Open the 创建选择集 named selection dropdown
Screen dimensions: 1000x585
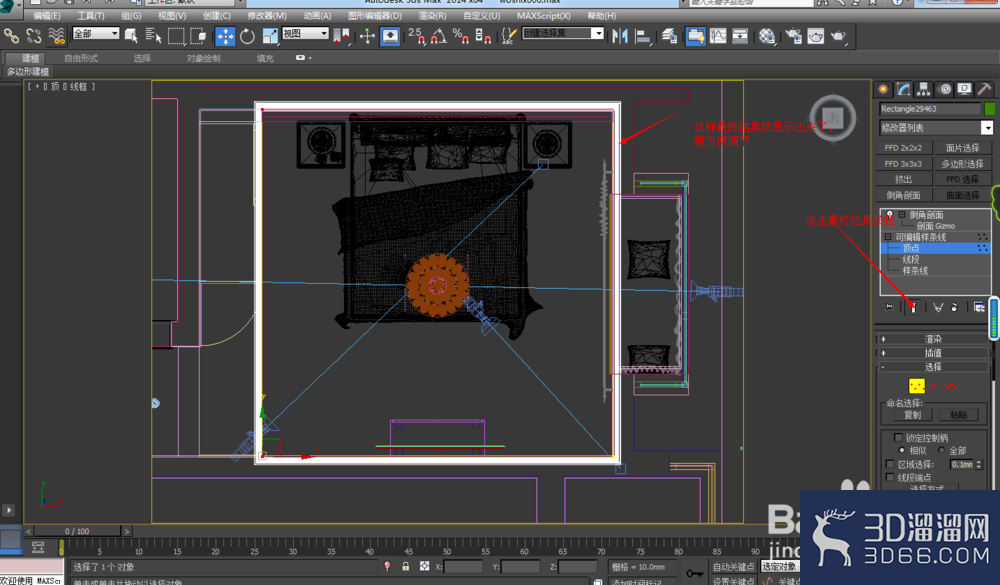562,33
